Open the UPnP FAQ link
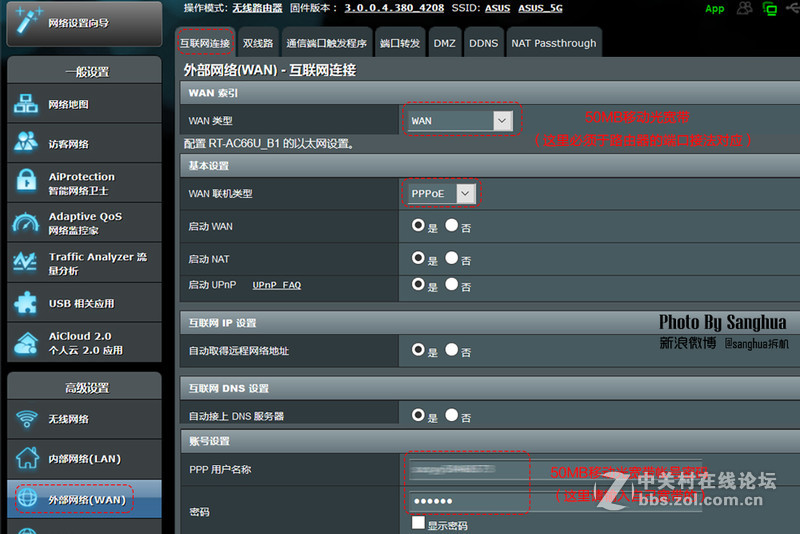This screenshot has height=534, width=800. coord(277,285)
